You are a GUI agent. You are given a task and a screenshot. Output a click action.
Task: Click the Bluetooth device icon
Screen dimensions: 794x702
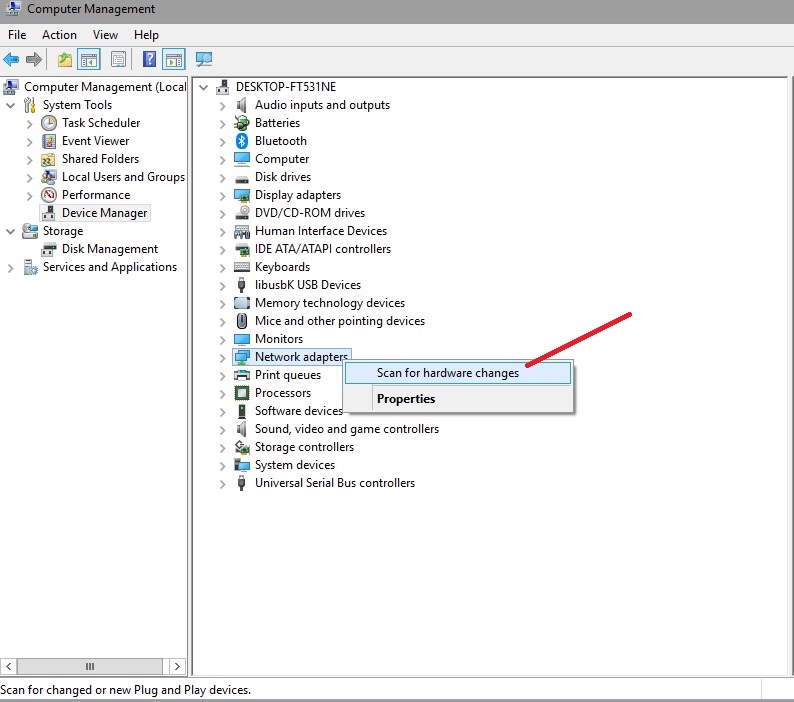(x=241, y=141)
